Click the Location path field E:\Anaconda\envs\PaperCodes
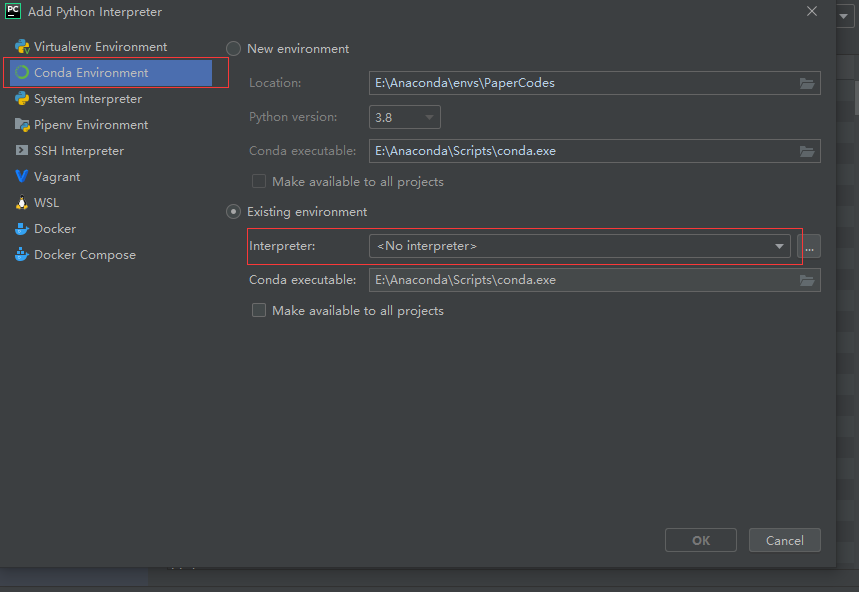859x592 pixels. pos(594,83)
